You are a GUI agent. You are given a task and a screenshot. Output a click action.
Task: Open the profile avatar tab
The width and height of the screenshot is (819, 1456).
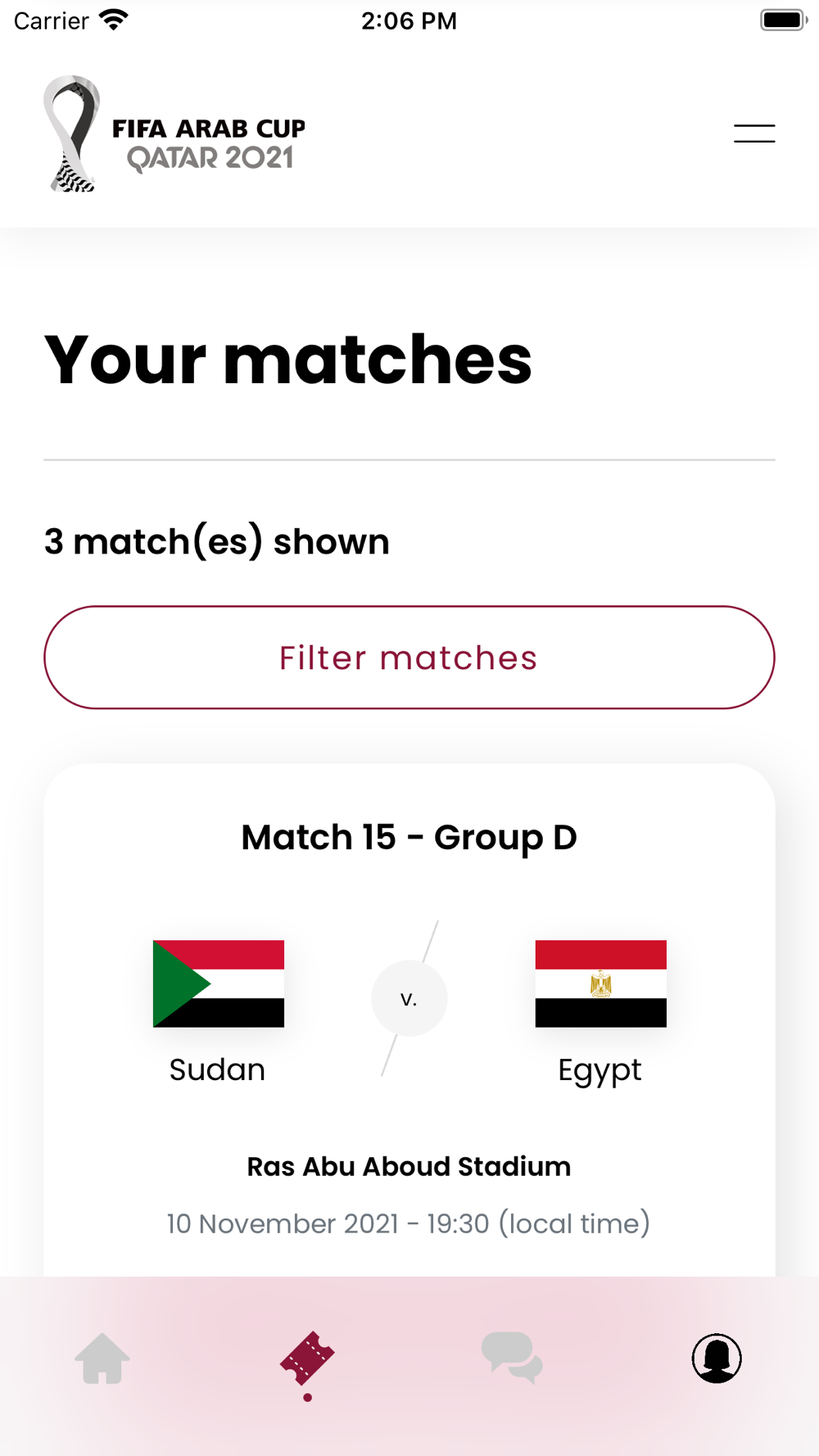[717, 1359]
